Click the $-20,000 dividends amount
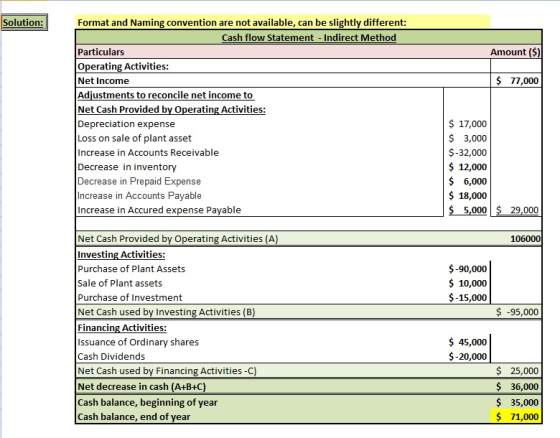Viewport: 560px width, 438px height. click(x=468, y=356)
